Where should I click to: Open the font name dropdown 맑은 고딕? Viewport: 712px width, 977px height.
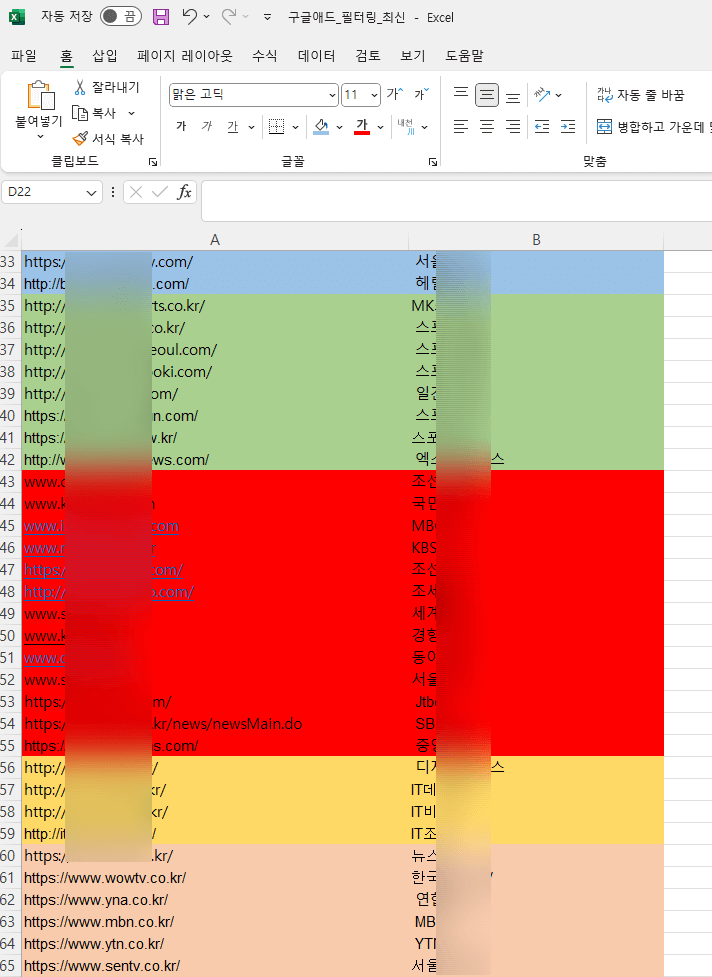(x=332, y=95)
